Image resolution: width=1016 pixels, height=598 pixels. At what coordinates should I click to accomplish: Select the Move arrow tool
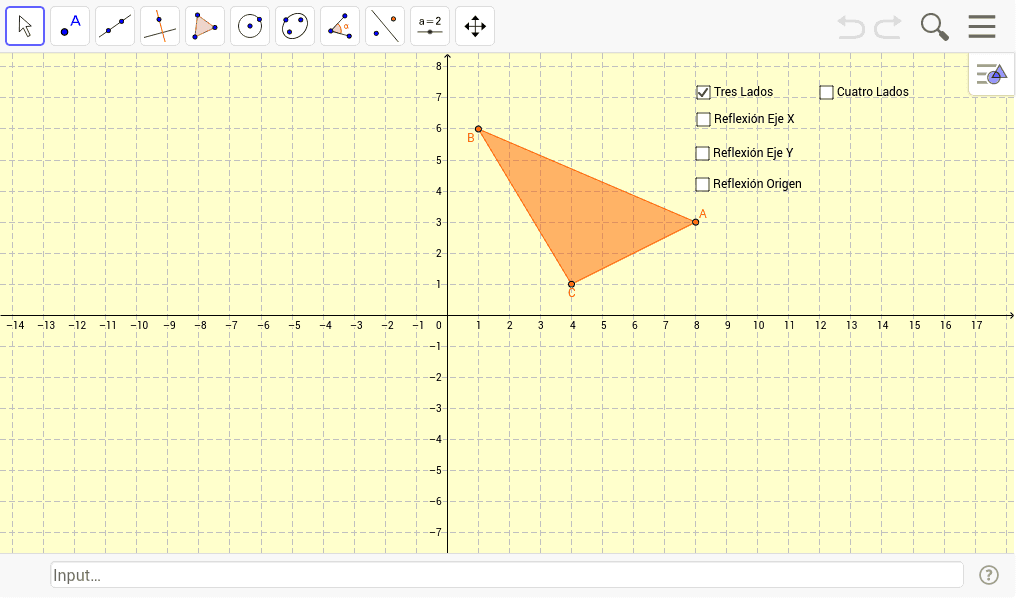(25, 27)
